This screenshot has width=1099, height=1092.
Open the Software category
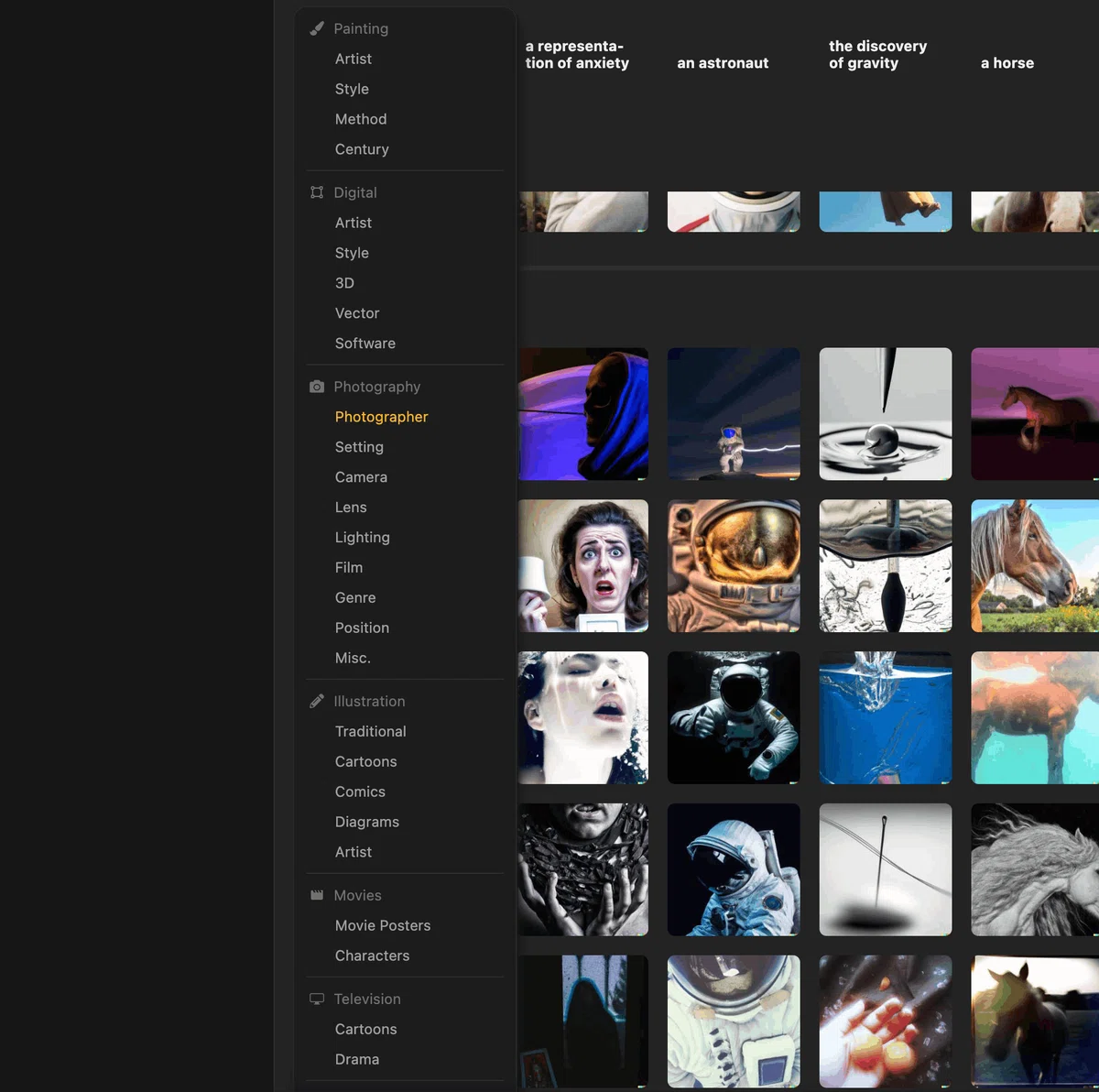pos(365,344)
